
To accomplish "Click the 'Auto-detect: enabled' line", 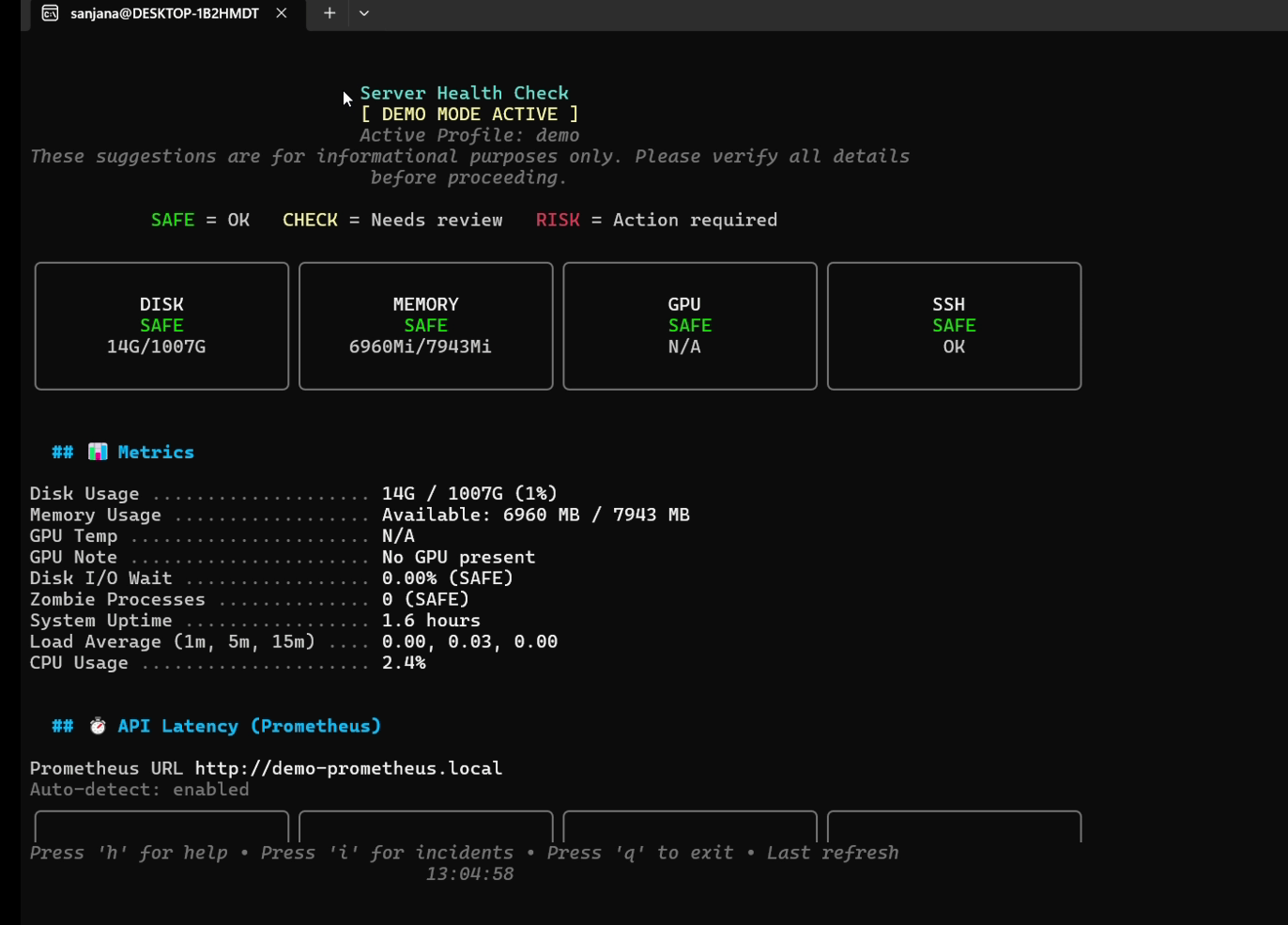I will point(140,789).
